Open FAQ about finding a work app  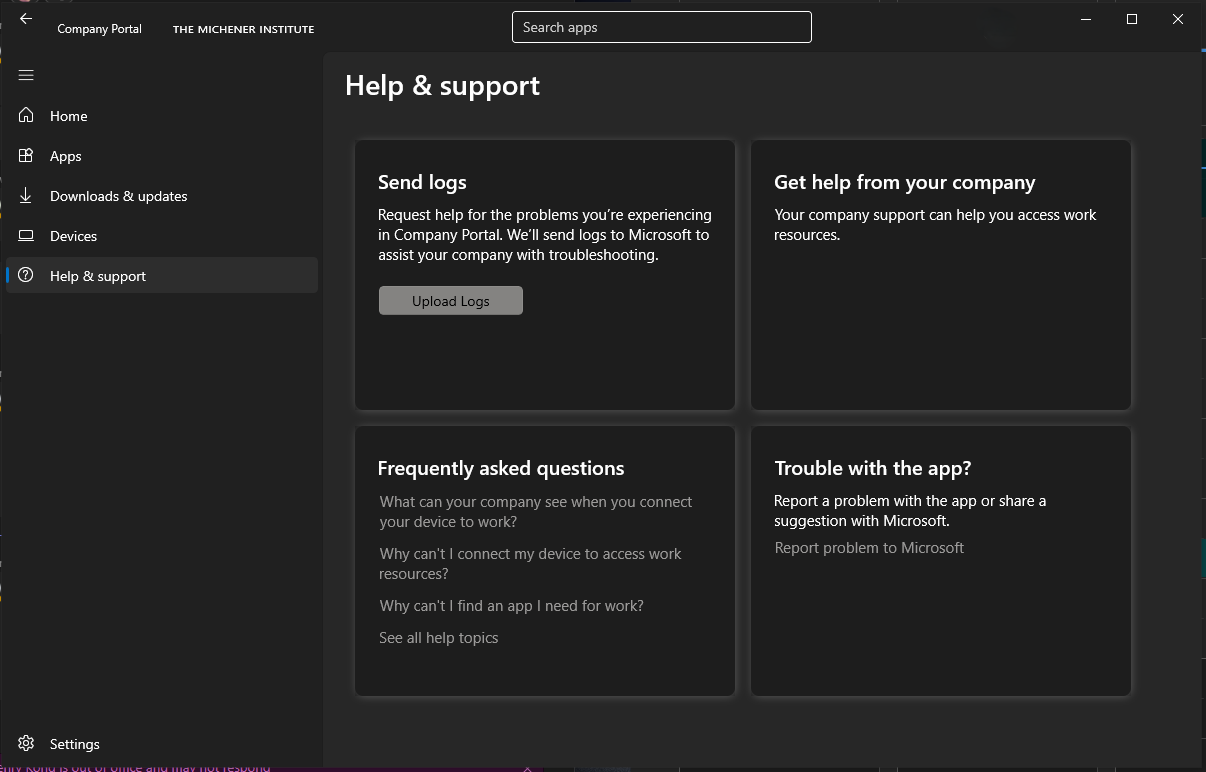pyautogui.click(x=511, y=606)
